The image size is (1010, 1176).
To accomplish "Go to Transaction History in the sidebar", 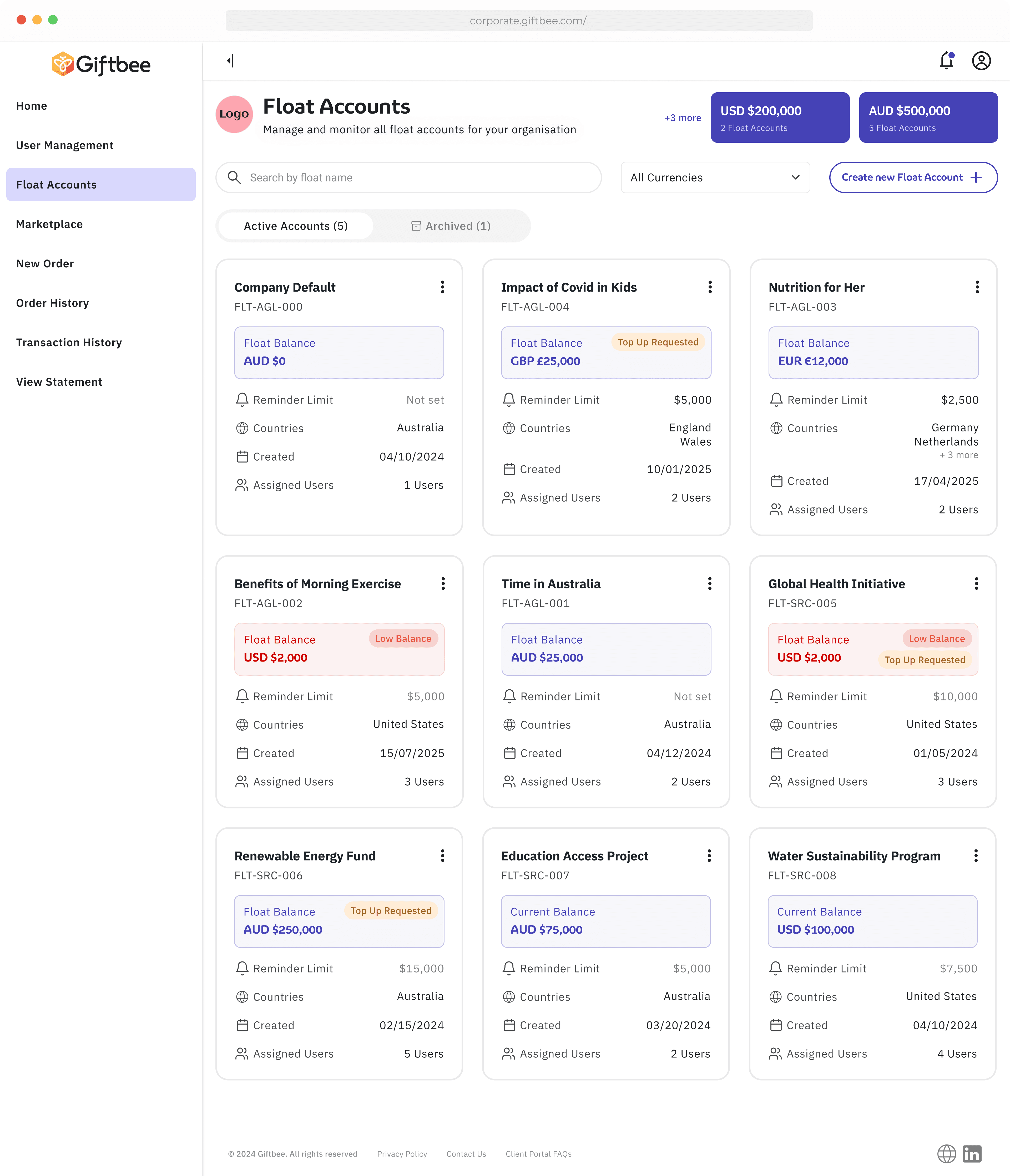I will coord(69,342).
